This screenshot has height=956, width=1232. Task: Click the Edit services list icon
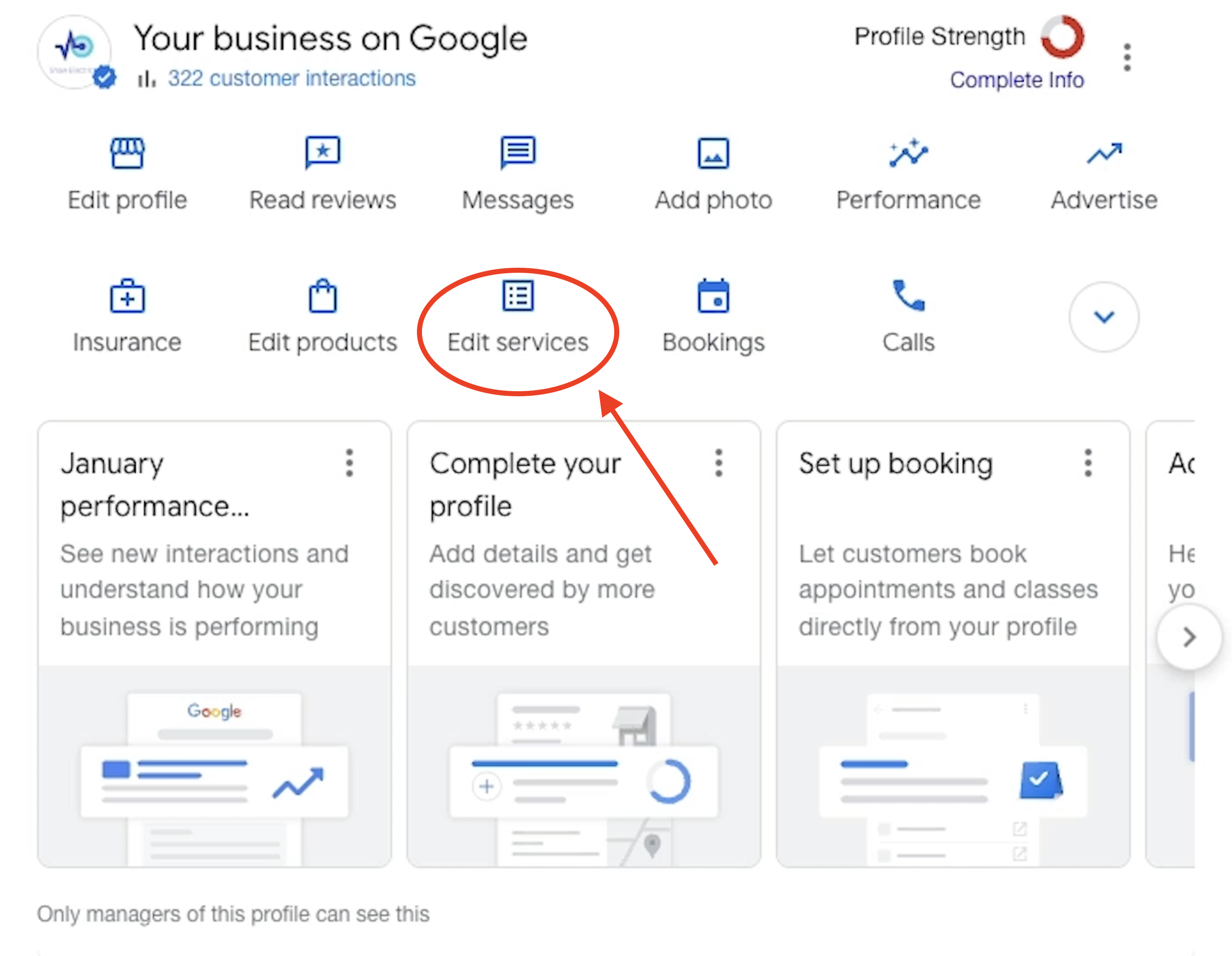coord(518,296)
